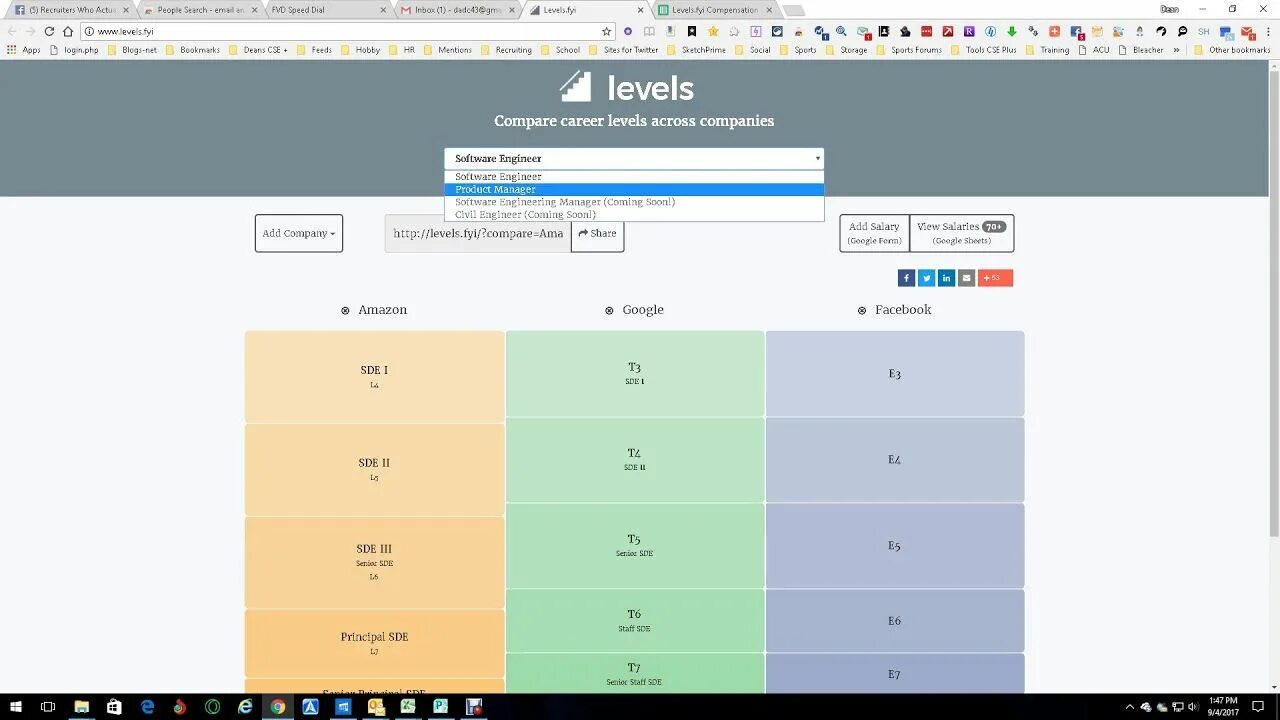Click the purple R extension icon

pos(969,31)
